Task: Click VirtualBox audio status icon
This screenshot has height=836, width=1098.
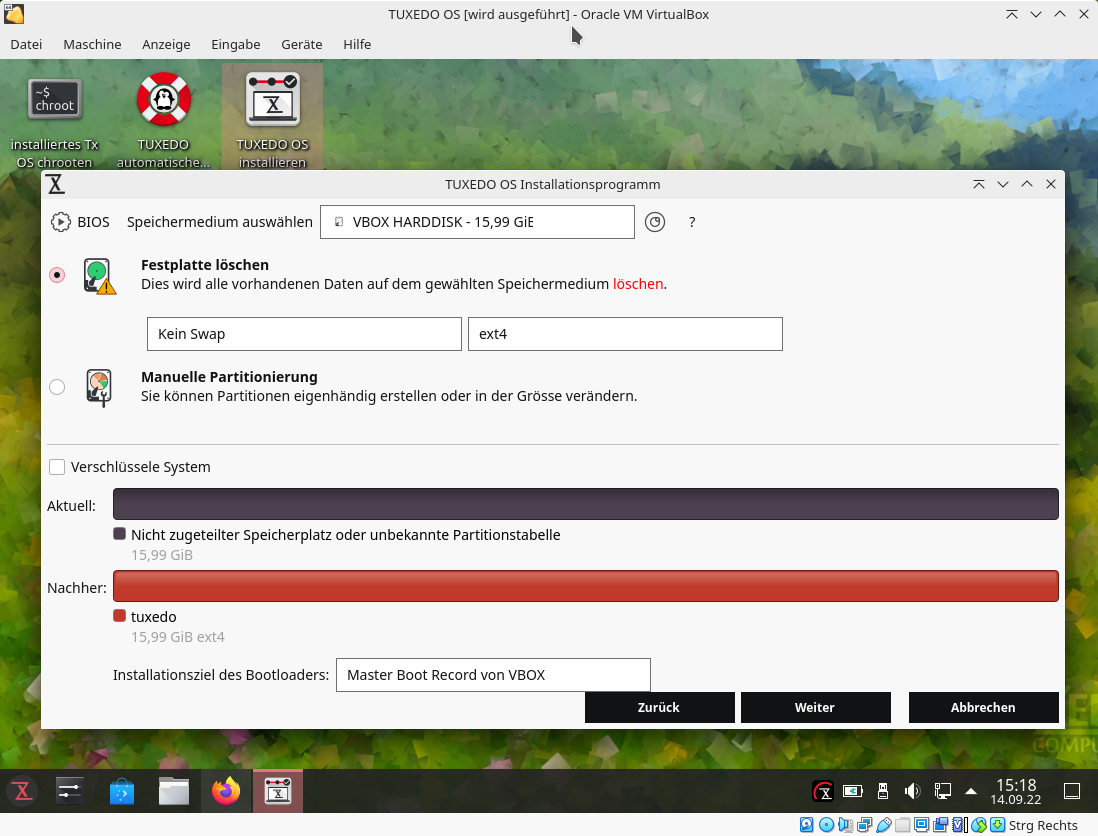Action: point(845,825)
